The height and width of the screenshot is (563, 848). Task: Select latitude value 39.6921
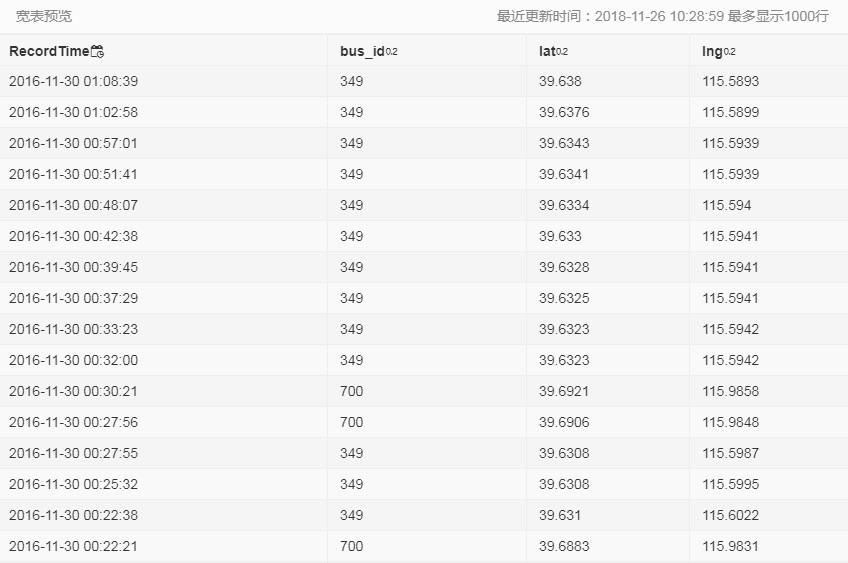click(564, 392)
